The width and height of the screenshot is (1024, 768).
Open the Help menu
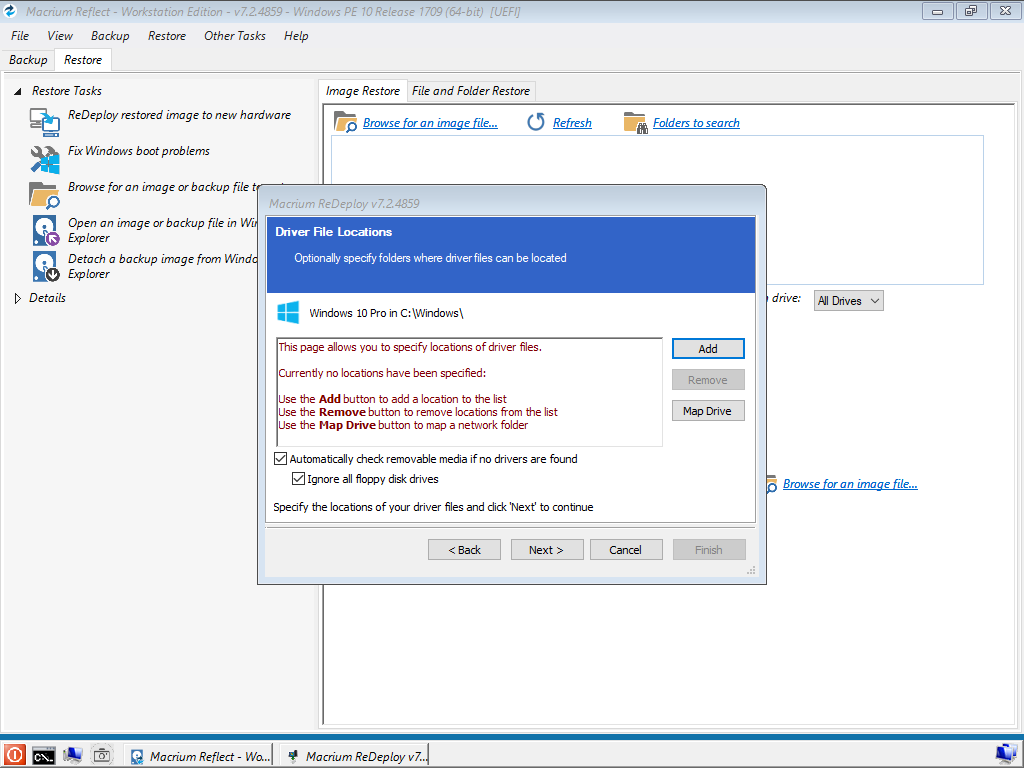tap(296, 36)
